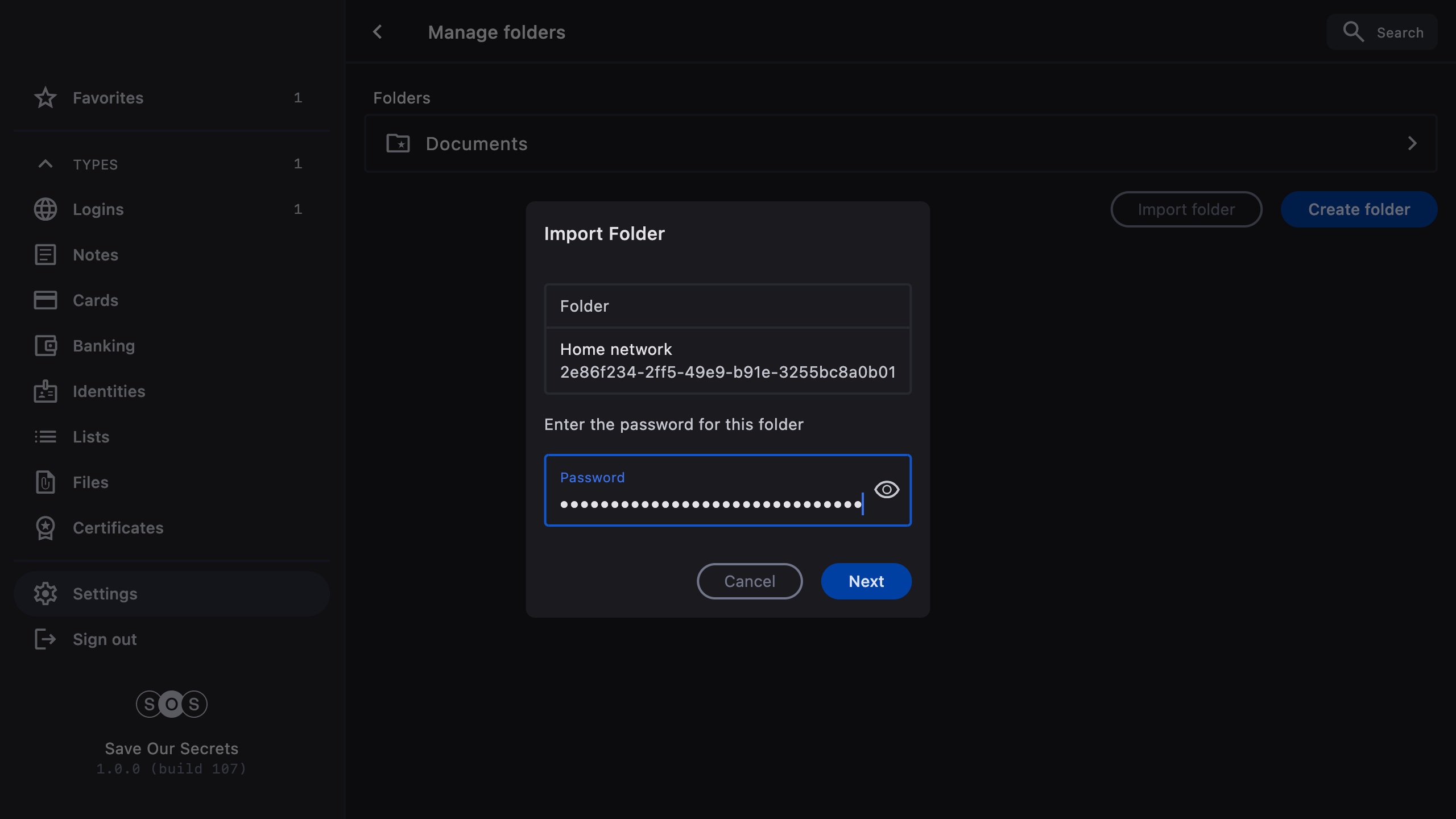Click the Cards credit card icon
1456x819 pixels.
[45, 300]
